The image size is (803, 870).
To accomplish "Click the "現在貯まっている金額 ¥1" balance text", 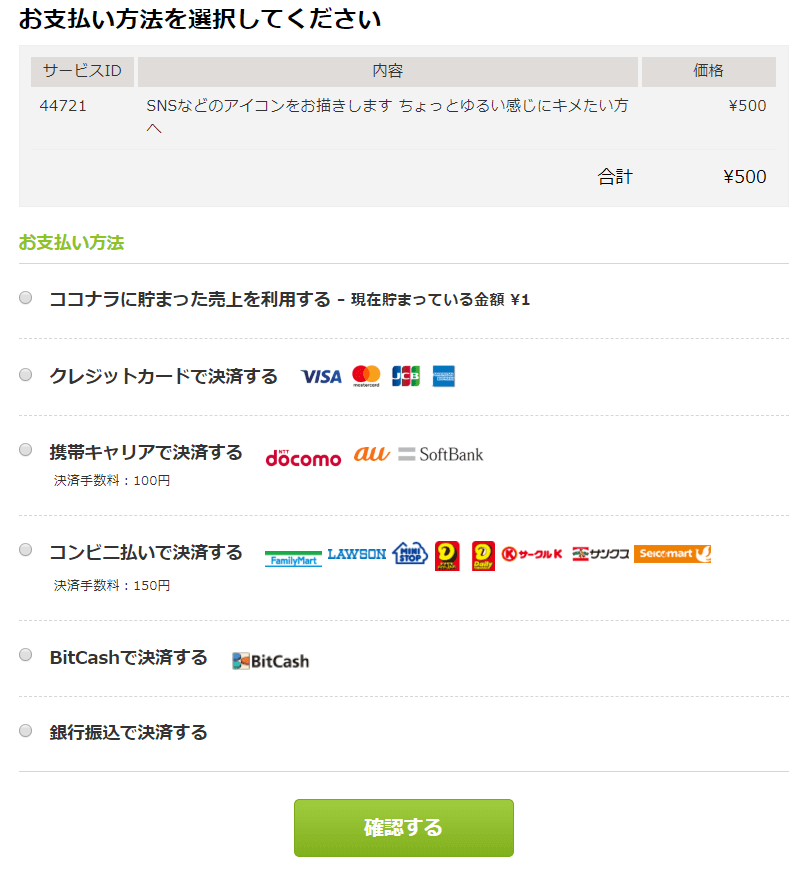I will tap(441, 300).
